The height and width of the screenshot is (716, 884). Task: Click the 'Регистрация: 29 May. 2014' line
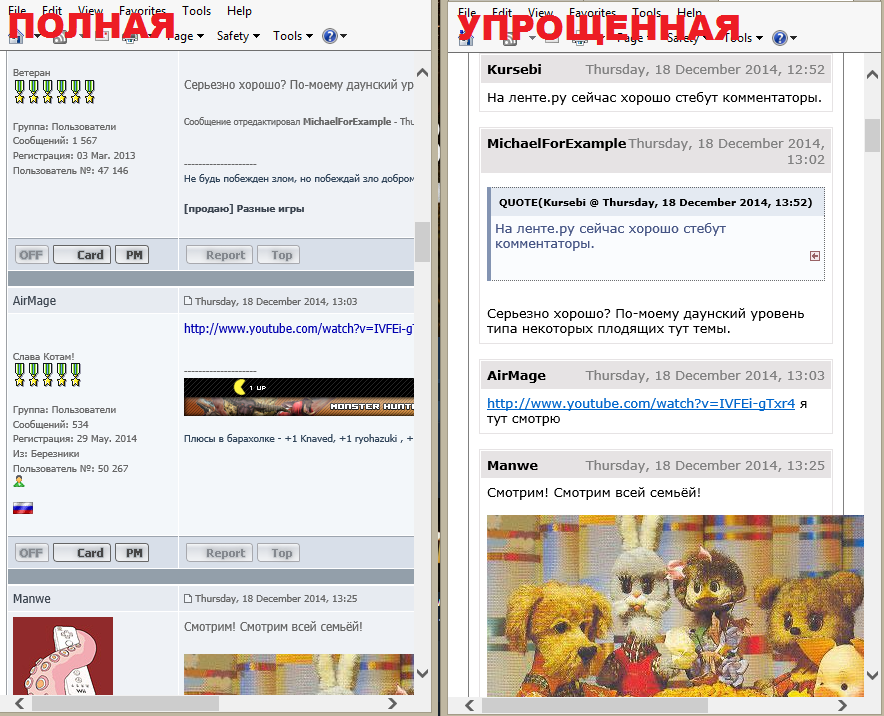tap(75, 439)
